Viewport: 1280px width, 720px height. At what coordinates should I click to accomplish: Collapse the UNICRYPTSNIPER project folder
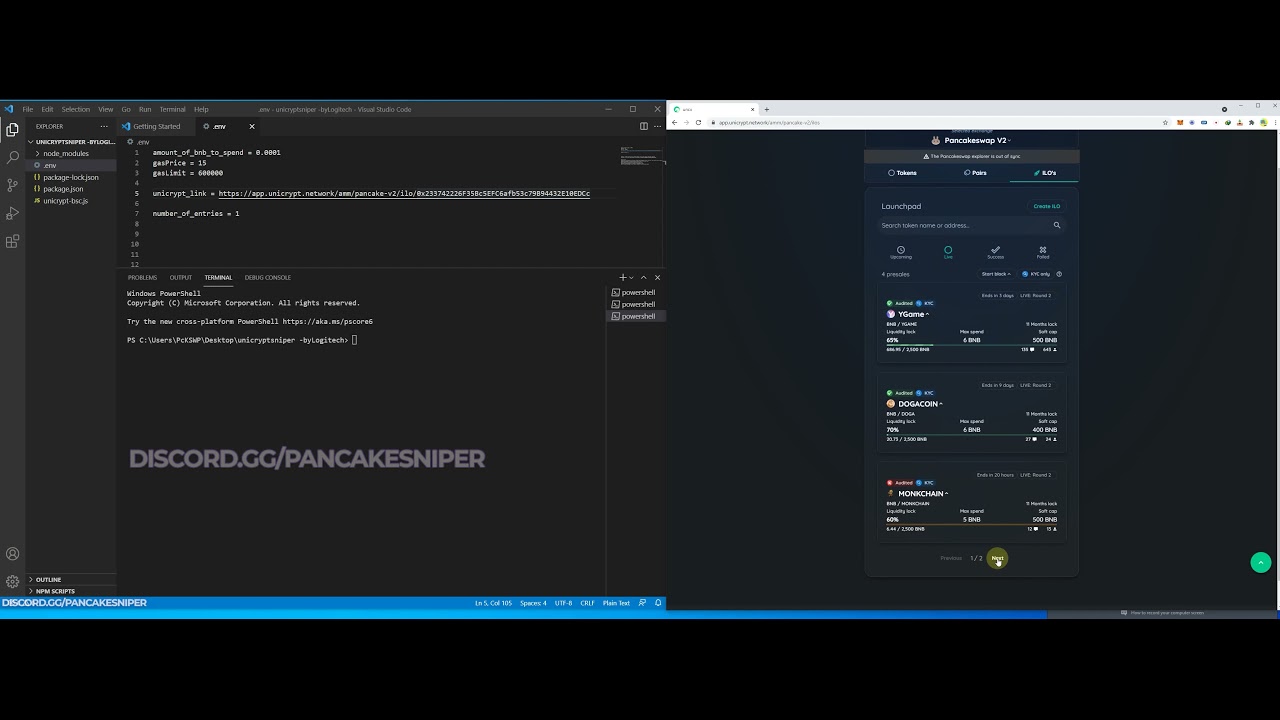coord(70,142)
